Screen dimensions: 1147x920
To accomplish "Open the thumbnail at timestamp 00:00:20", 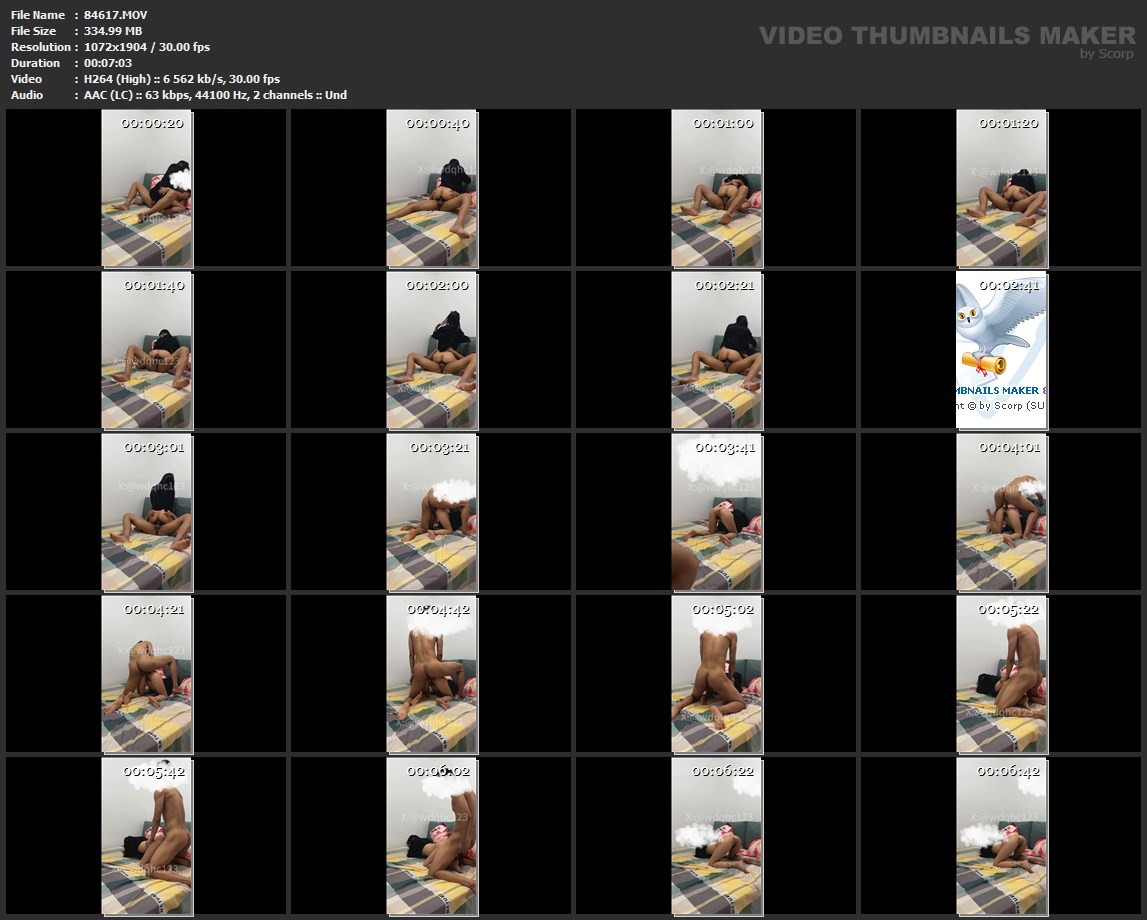I will tap(147, 188).
